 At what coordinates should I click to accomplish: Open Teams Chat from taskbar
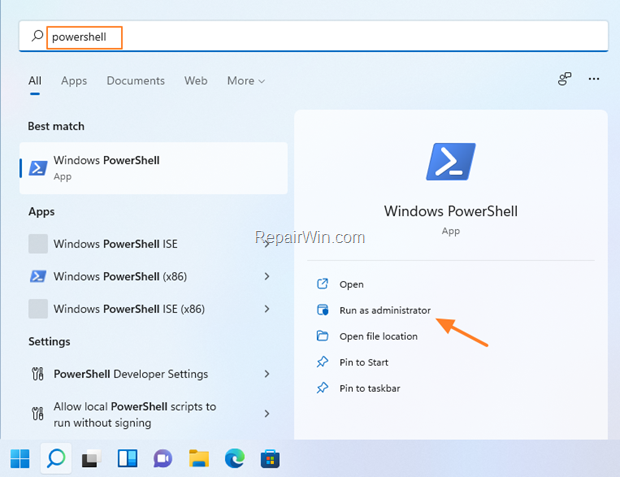pos(163,459)
